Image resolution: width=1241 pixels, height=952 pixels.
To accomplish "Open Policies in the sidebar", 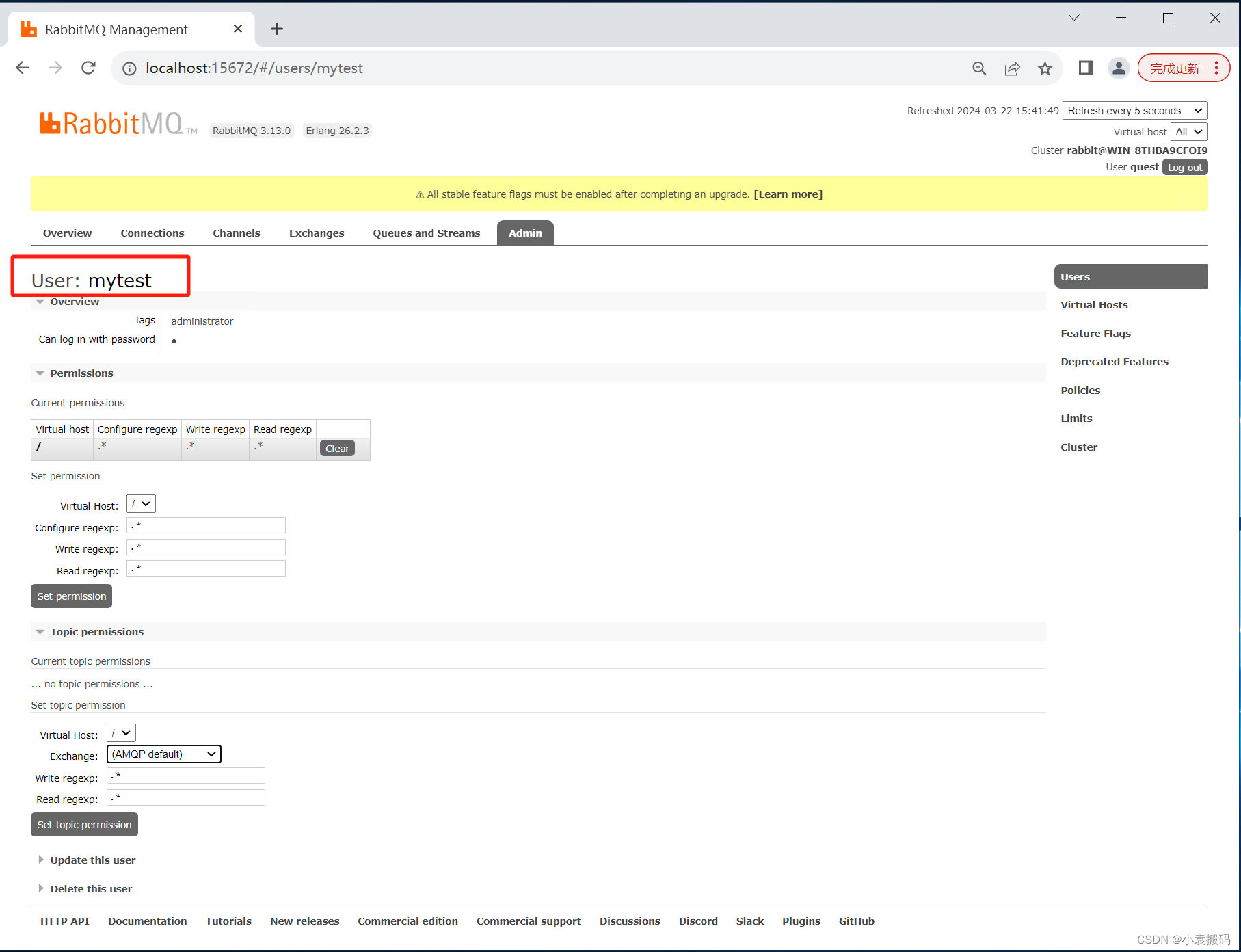I will (x=1080, y=391).
